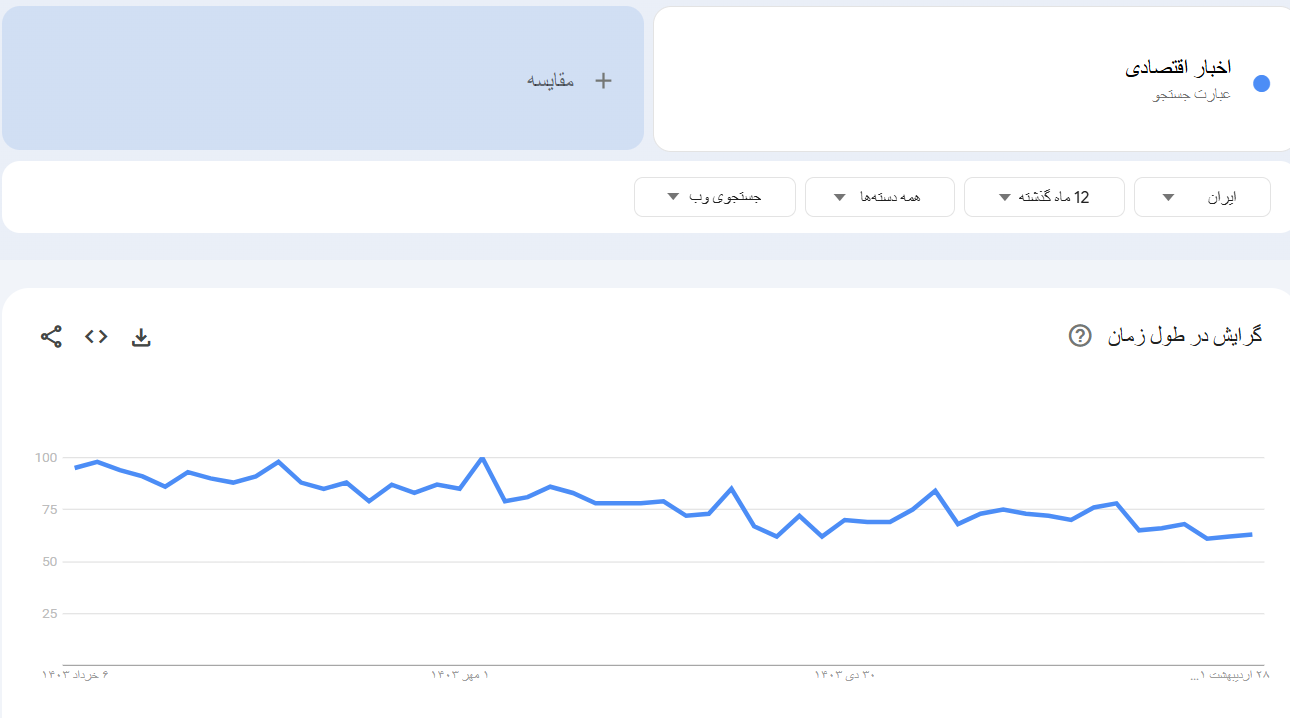
Task: Download the chart data as CSV
Action: (141, 337)
